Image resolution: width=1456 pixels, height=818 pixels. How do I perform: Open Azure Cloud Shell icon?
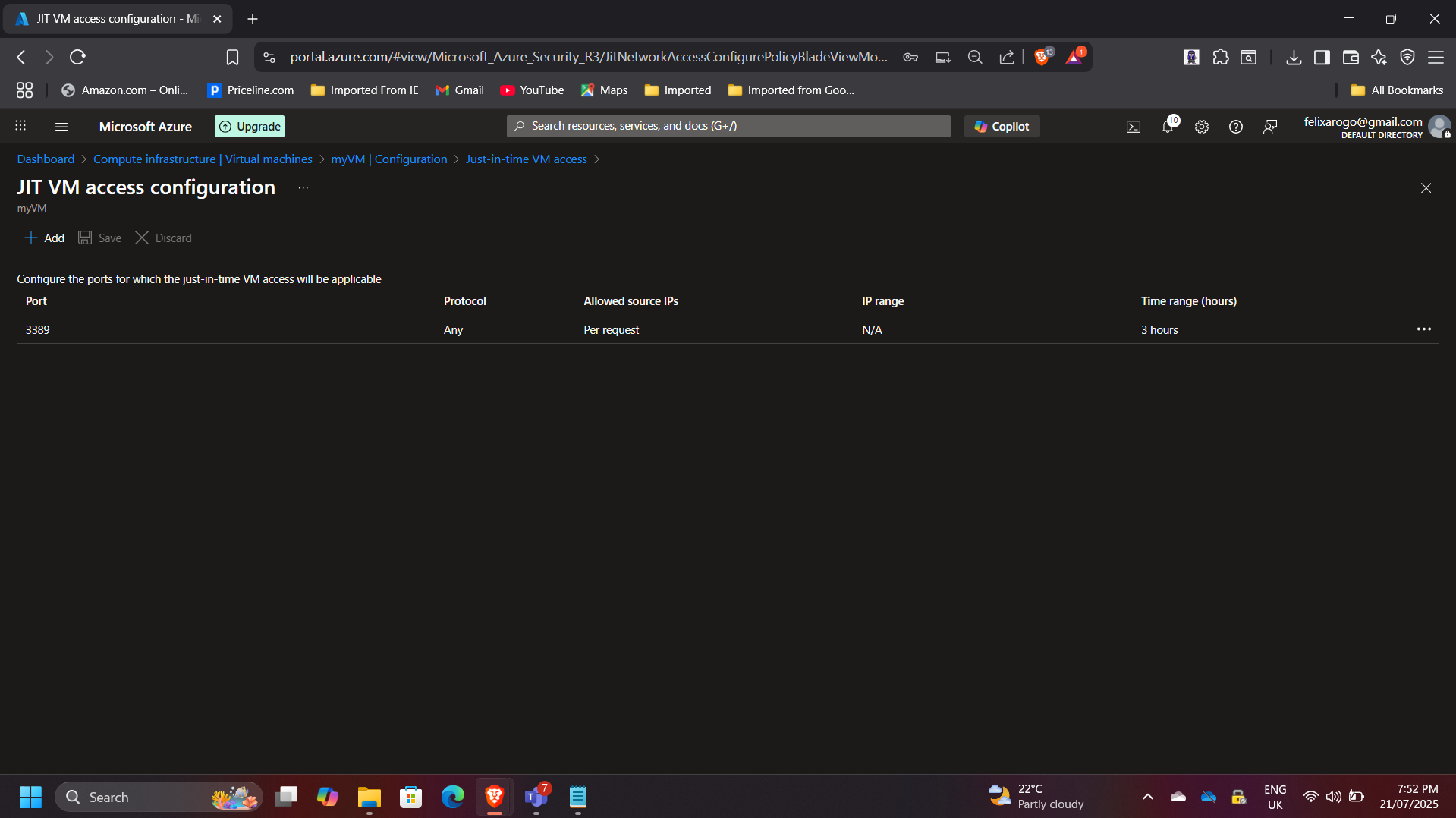1133,127
